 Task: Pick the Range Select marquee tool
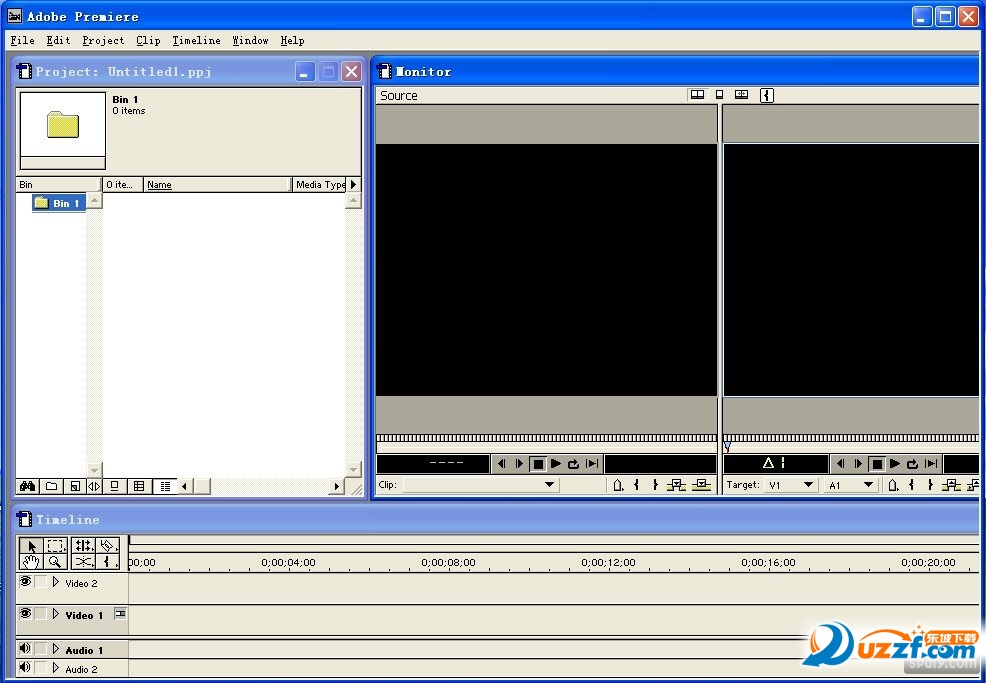(56, 546)
